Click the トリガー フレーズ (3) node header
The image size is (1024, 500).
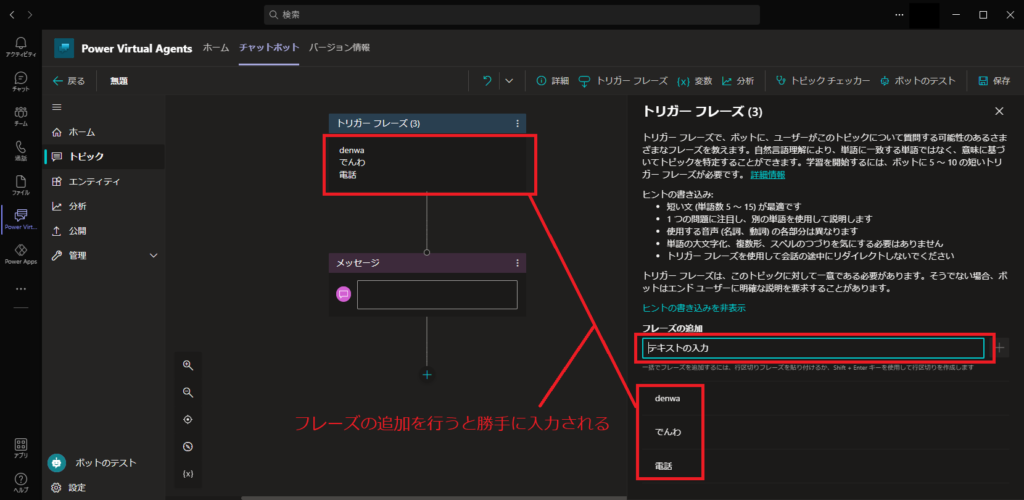427,123
